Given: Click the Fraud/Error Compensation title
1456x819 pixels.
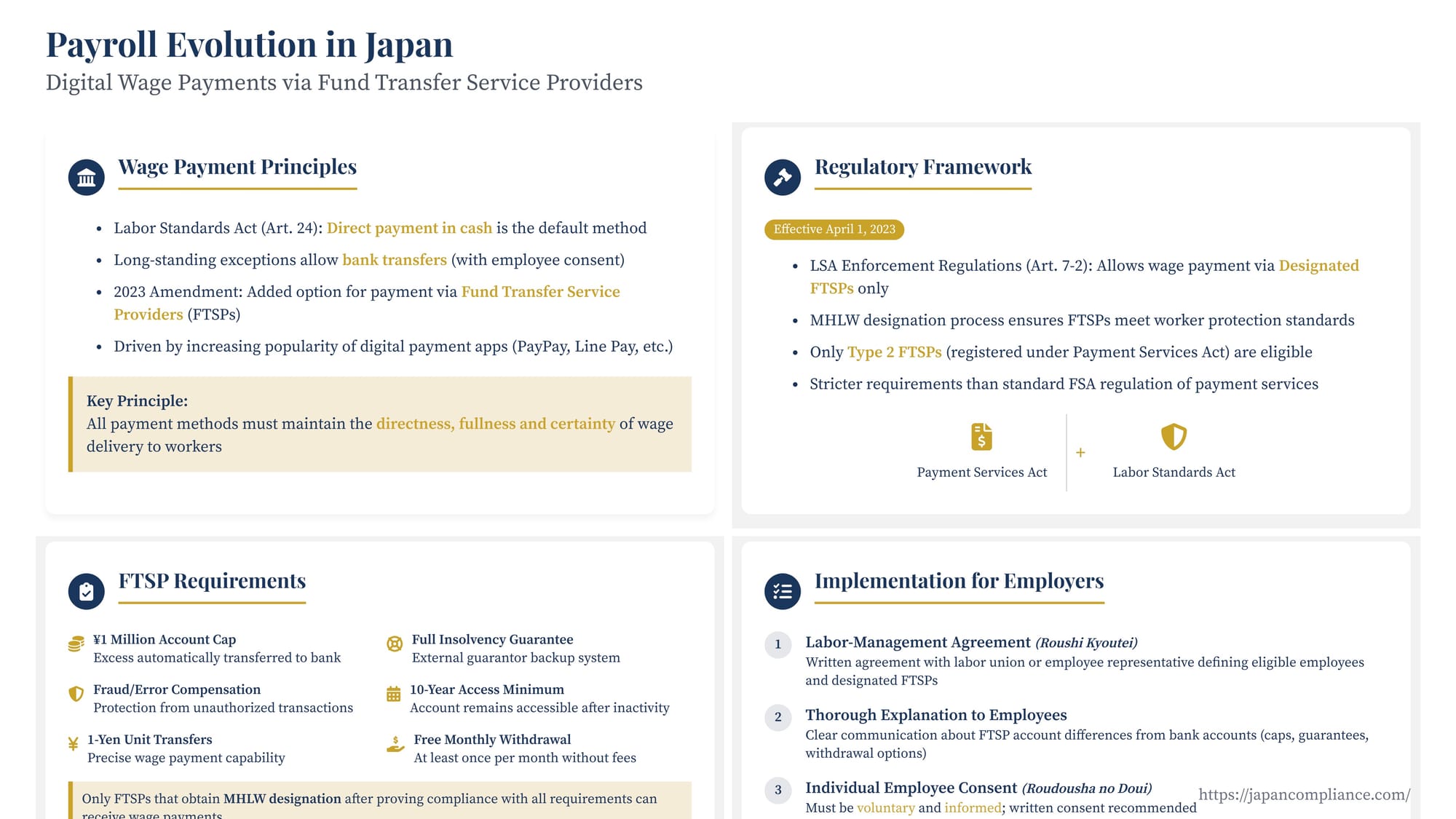Looking at the screenshot, I should 177,689.
